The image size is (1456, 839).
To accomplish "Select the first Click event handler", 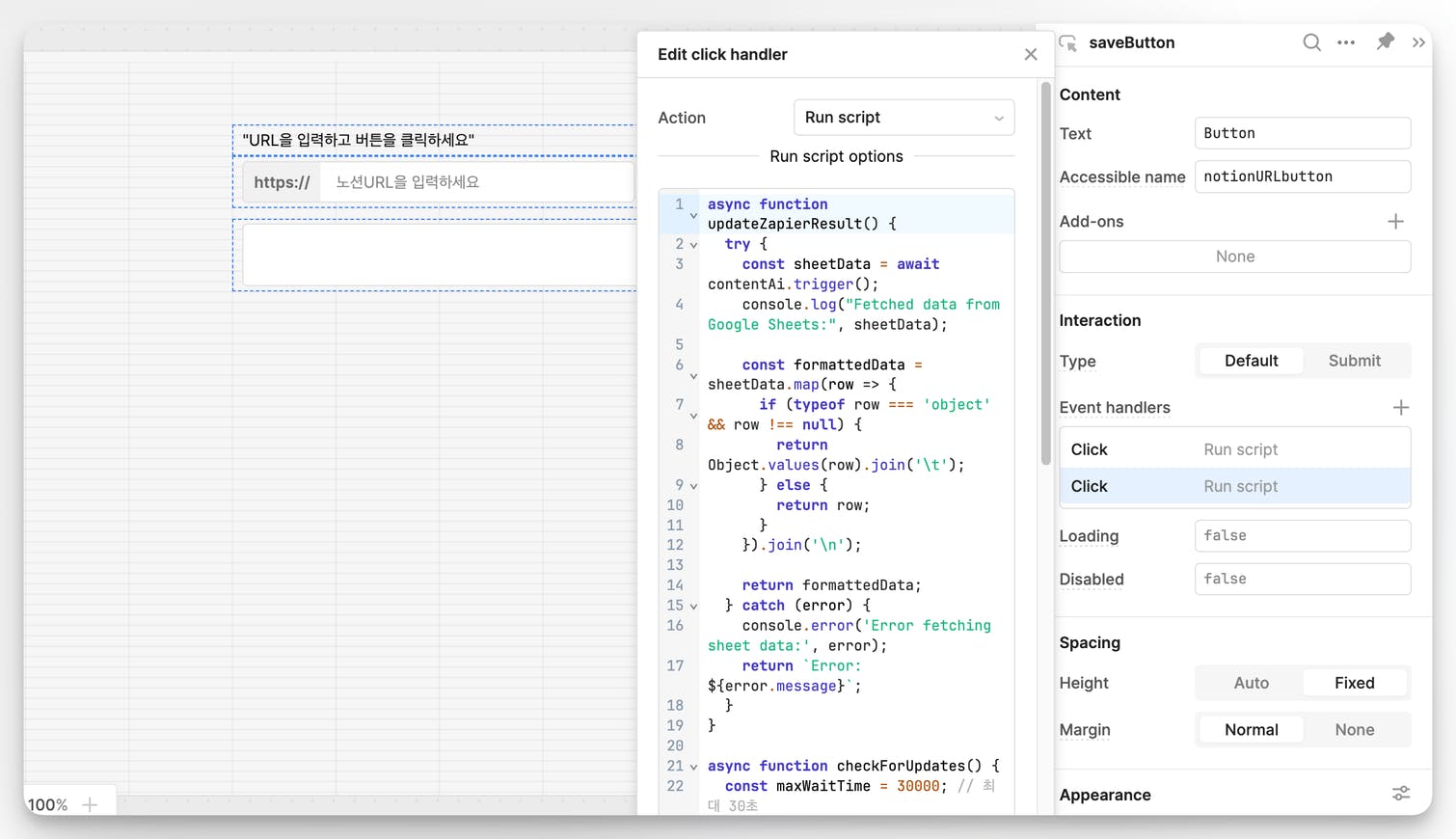I will click(1234, 449).
